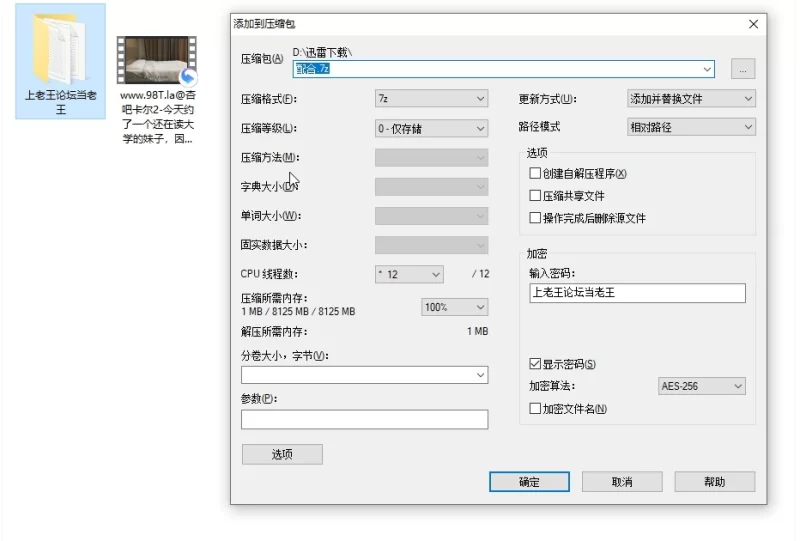Click the 取消 cancel button
Viewport: 800px width, 541px height.
point(621,482)
